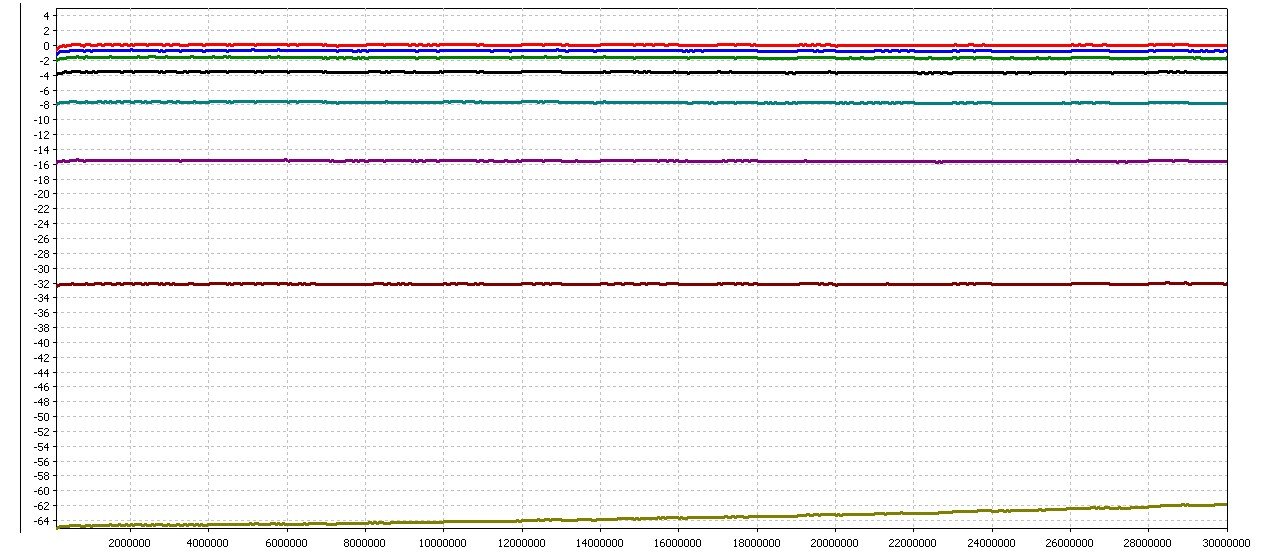Click the x-axis label "14000000"

[600, 542]
